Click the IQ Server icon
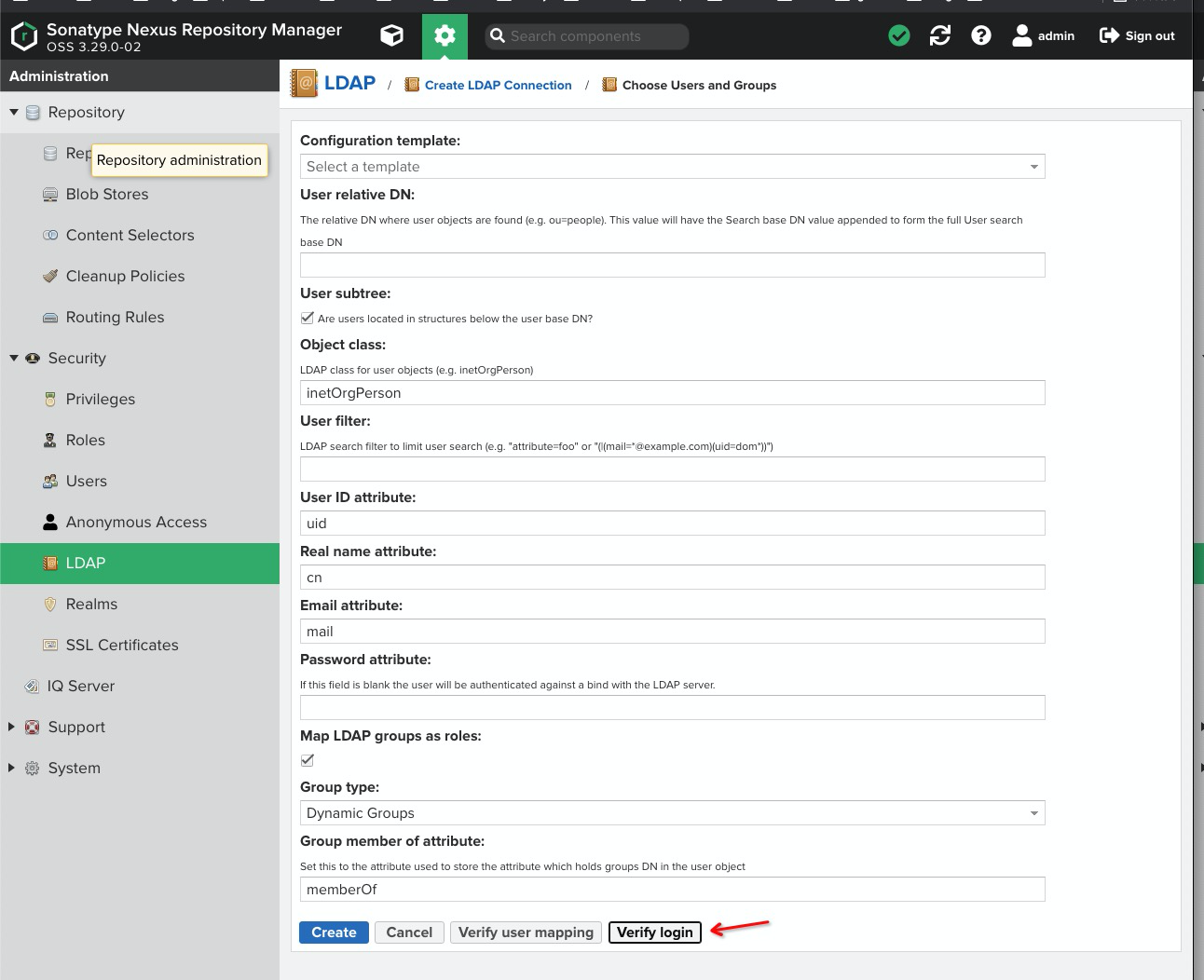Image resolution: width=1204 pixels, height=980 pixels. [31, 686]
